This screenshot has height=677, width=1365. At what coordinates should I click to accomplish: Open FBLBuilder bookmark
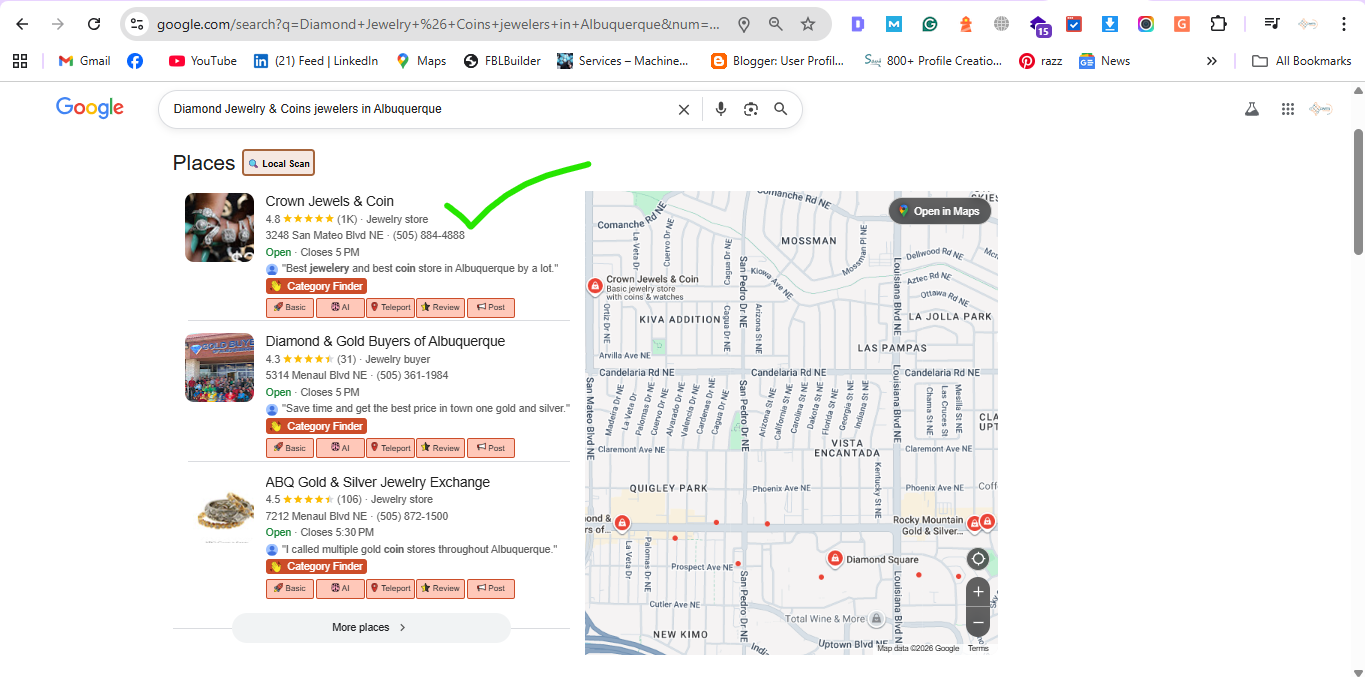pyautogui.click(x=502, y=61)
